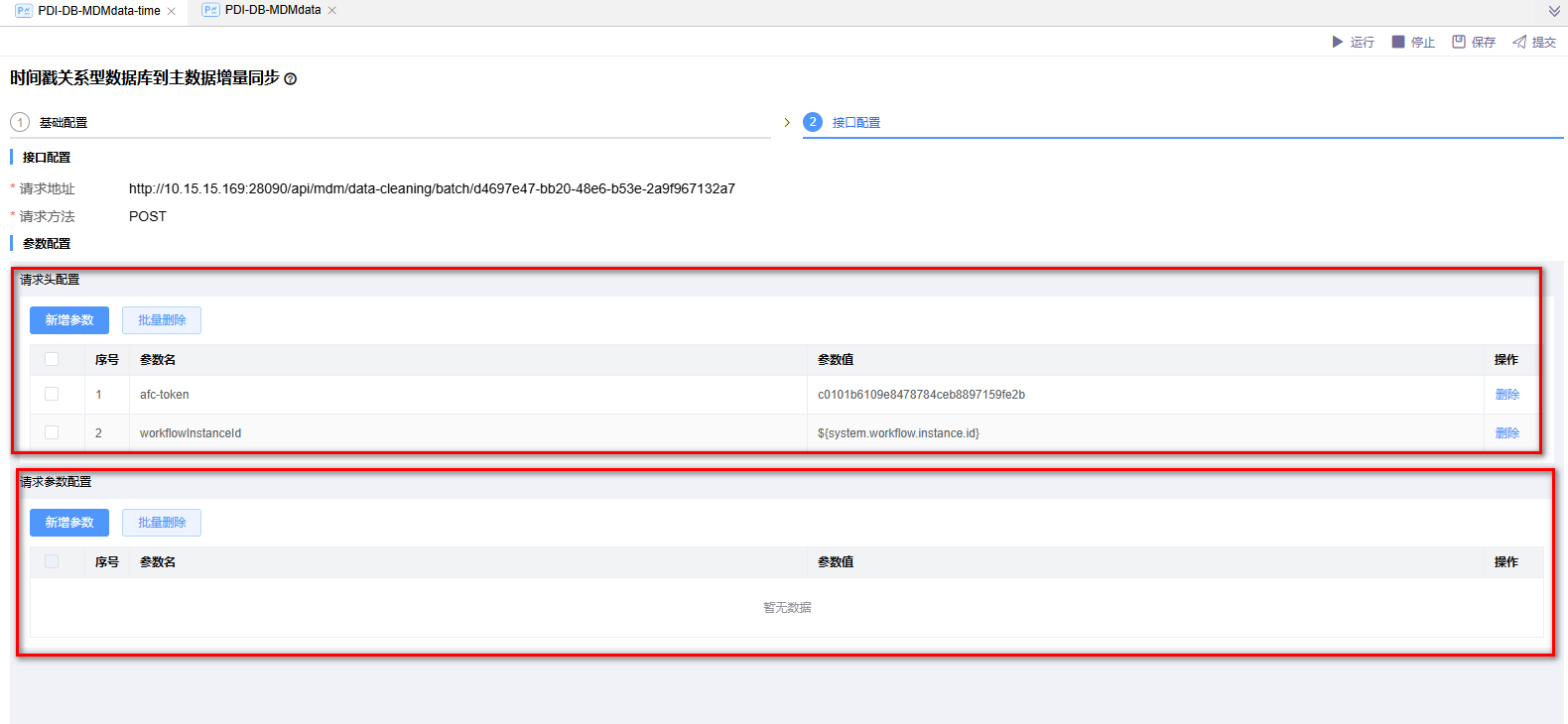This screenshot has width=1568, height=724.
Task: Click step 2 circle for 接口配置
Action: (x=813, y=122)
